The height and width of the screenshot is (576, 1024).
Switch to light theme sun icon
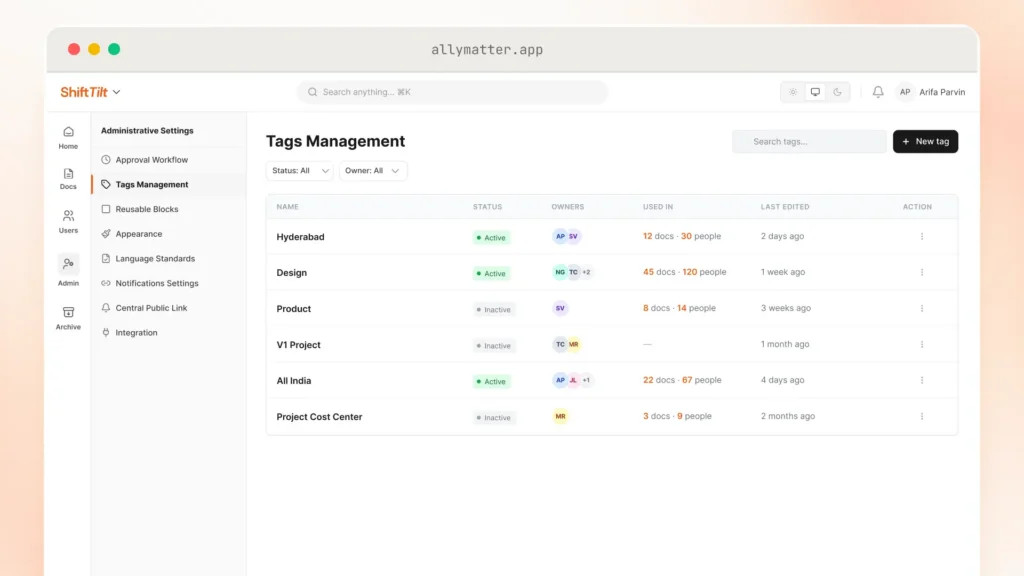(793, 92)
